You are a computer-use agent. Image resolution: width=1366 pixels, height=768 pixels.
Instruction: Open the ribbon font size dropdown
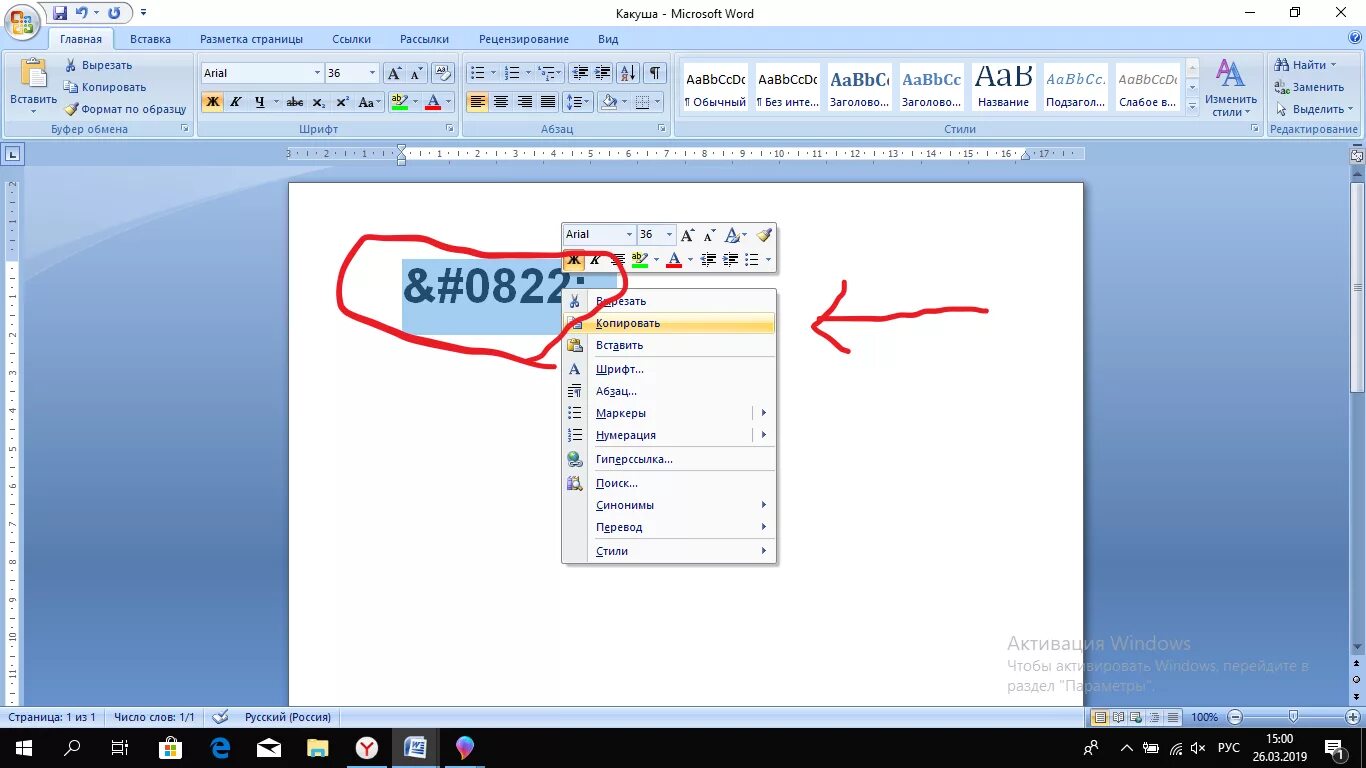pyautogui.click(x=372, y=73)
